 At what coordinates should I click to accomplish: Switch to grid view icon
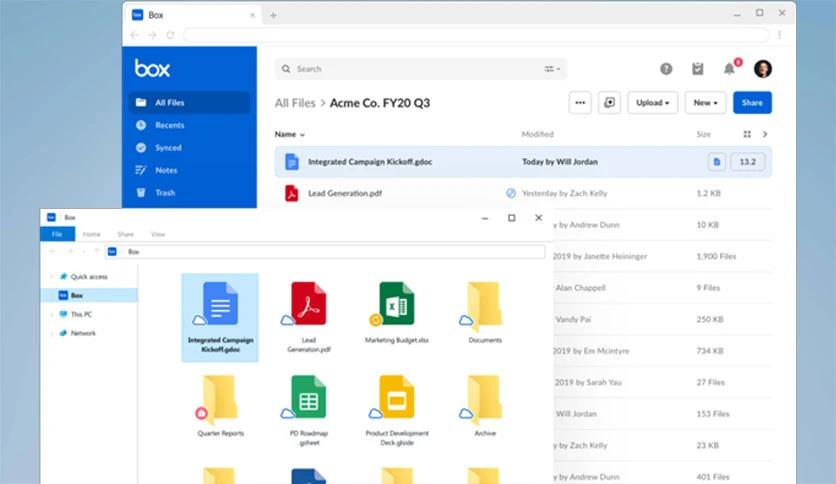click(x=747, y=134)
